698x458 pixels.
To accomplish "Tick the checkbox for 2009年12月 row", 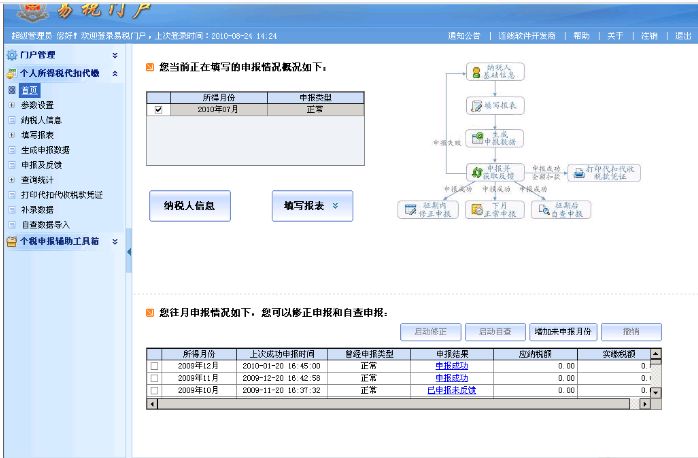I will click(154, 366).
